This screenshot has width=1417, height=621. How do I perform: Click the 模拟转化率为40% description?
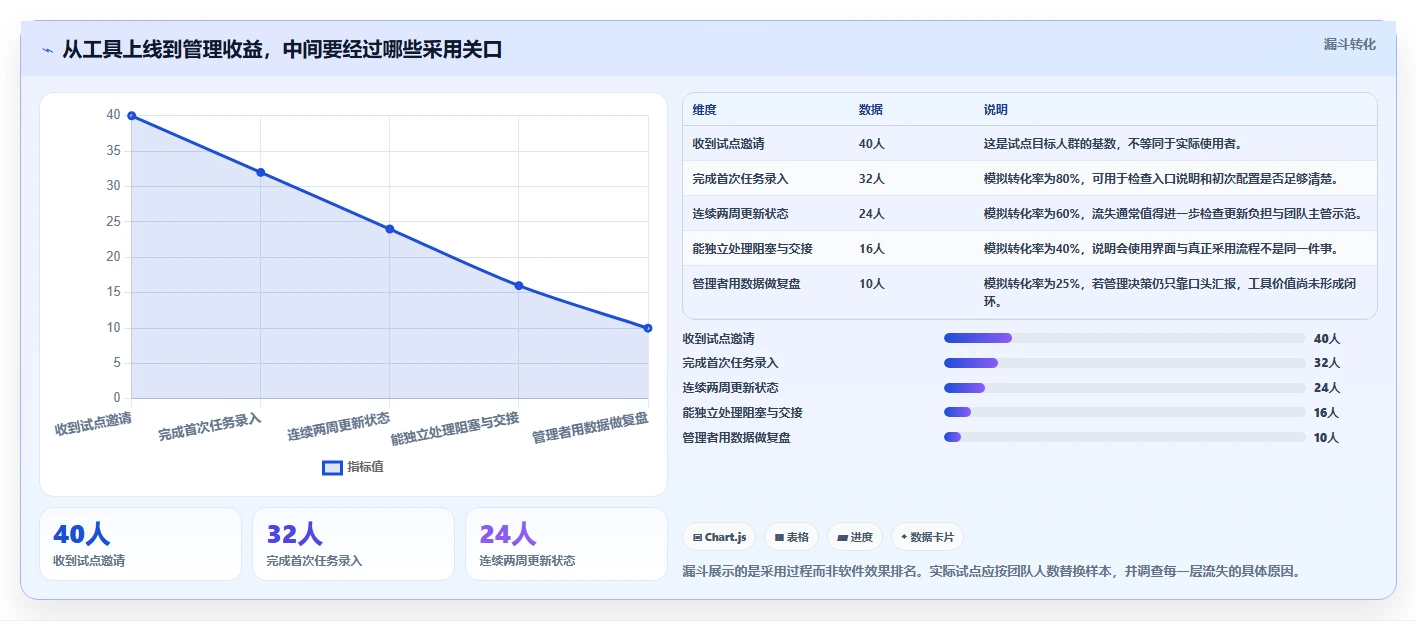[x=1161, y=249]
